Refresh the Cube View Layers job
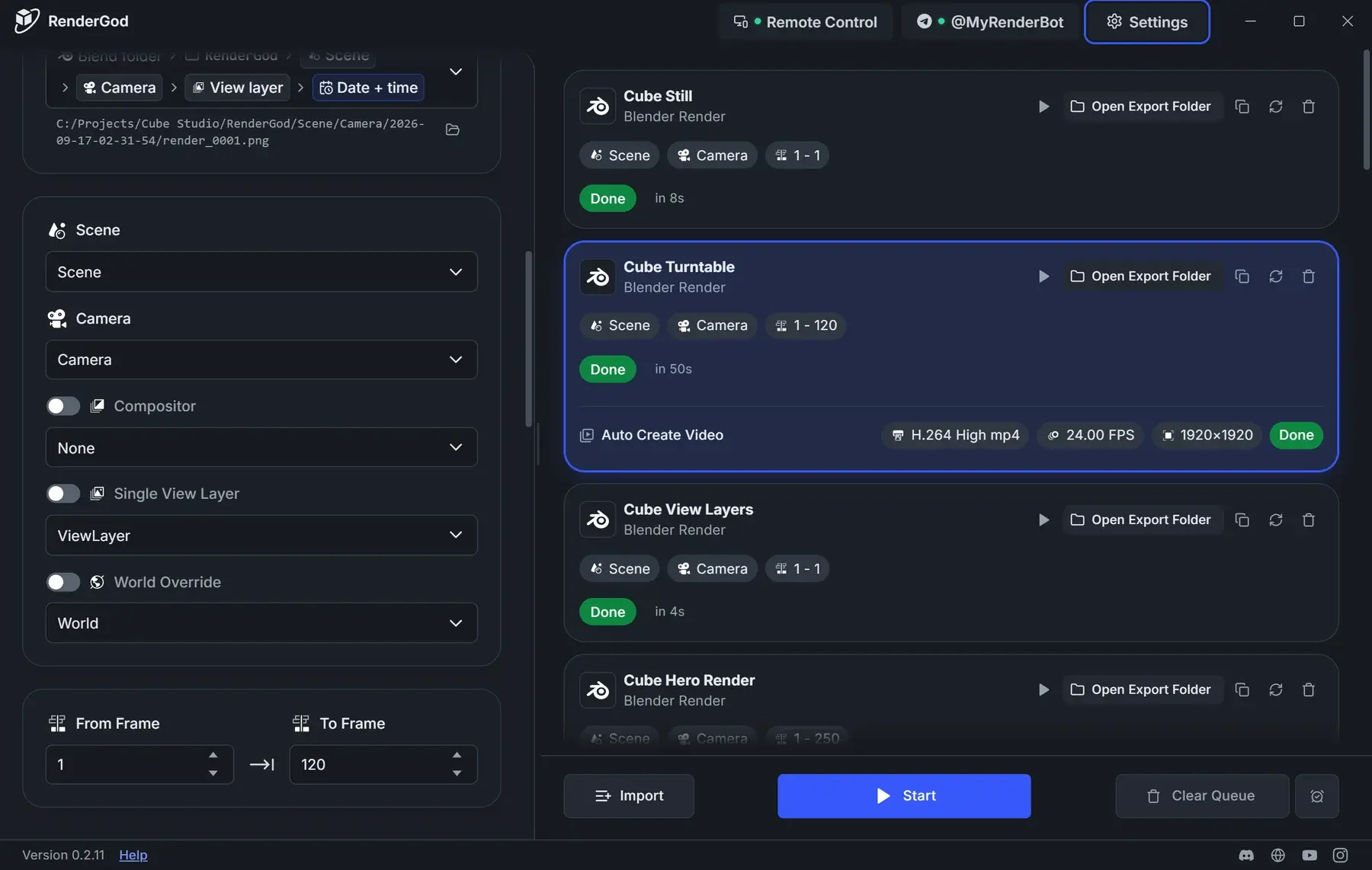This screenshot has width=1372, height=870. pyautogui.click(x=1275, y=520)
